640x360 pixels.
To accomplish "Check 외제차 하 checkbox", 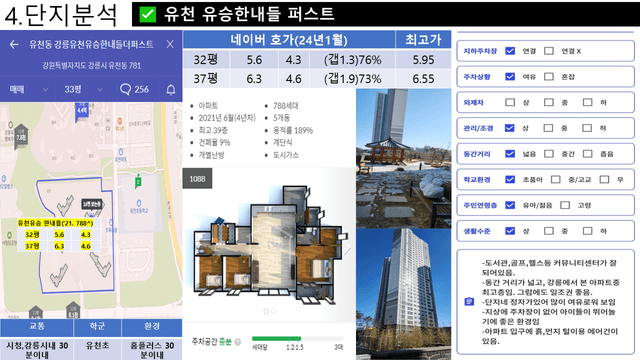I will (x=587, y=102).
